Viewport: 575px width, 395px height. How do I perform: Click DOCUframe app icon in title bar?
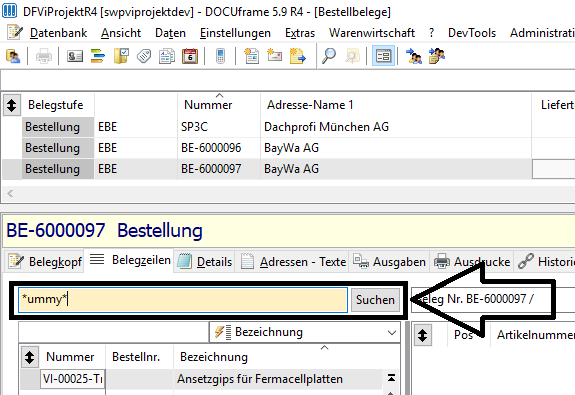(10, 11)
